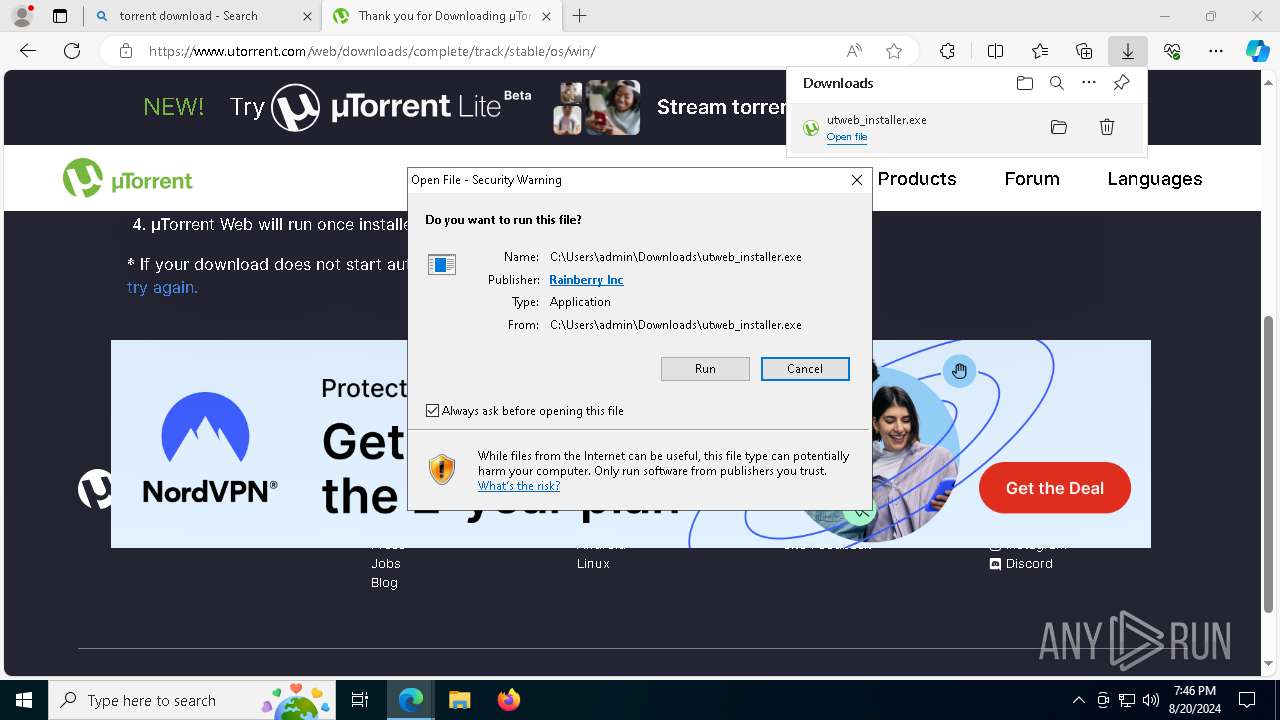The height and width of the screenshot is (720, 1280).
Task: Open Forum menu item
Action: pos(1032,179)
